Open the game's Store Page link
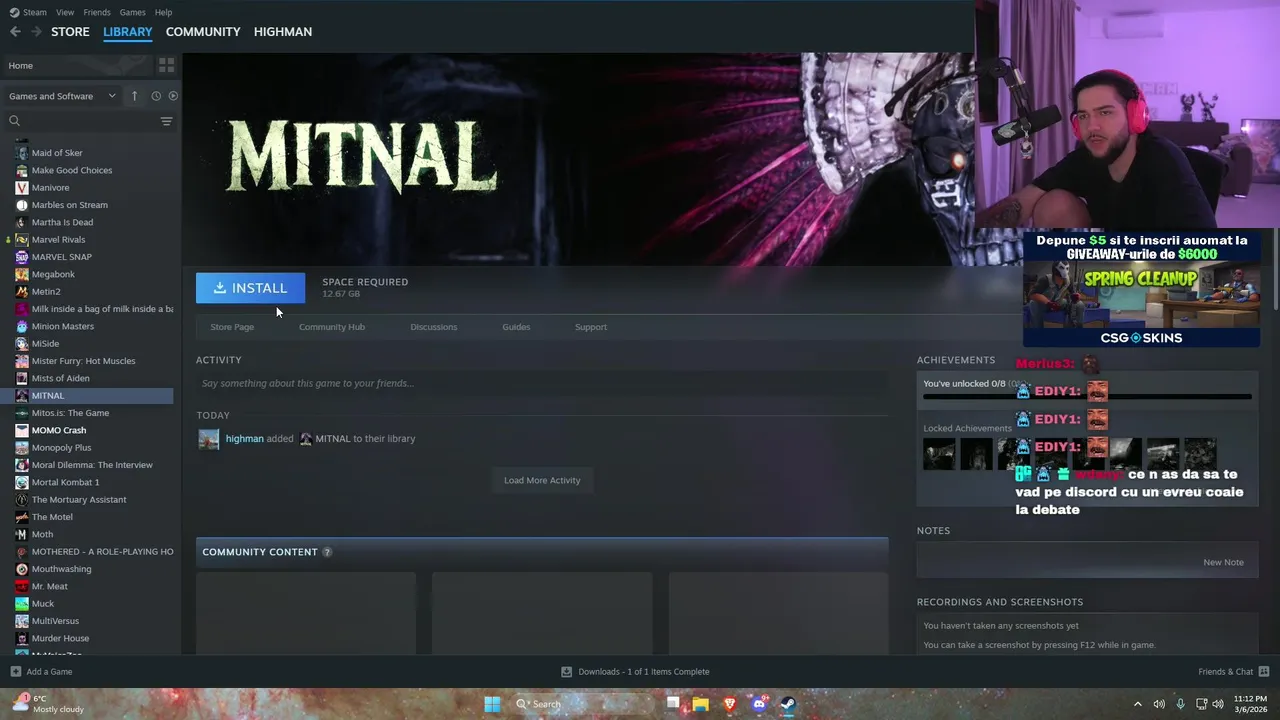1280x720 pixels. (232, 327)
